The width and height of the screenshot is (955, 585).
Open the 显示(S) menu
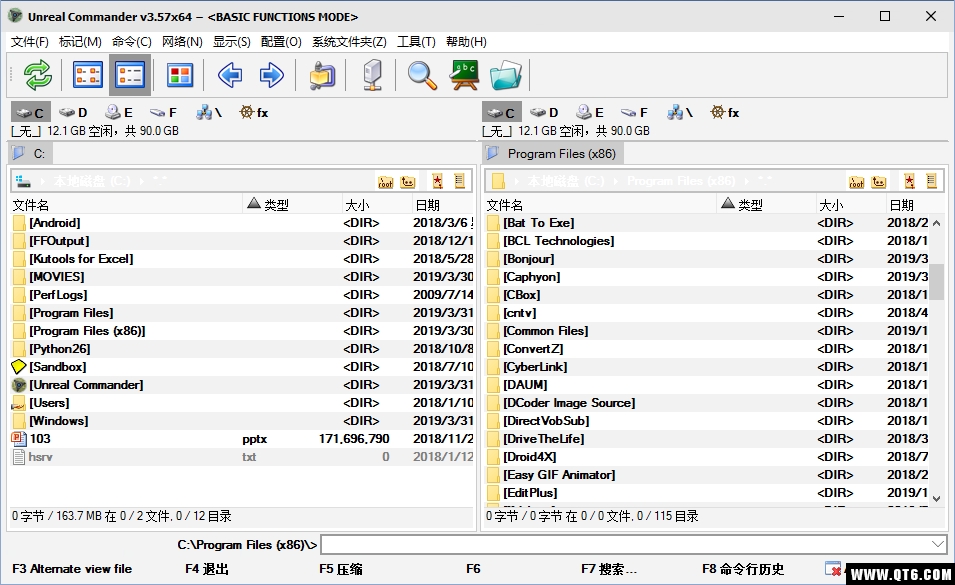point(231,41)
